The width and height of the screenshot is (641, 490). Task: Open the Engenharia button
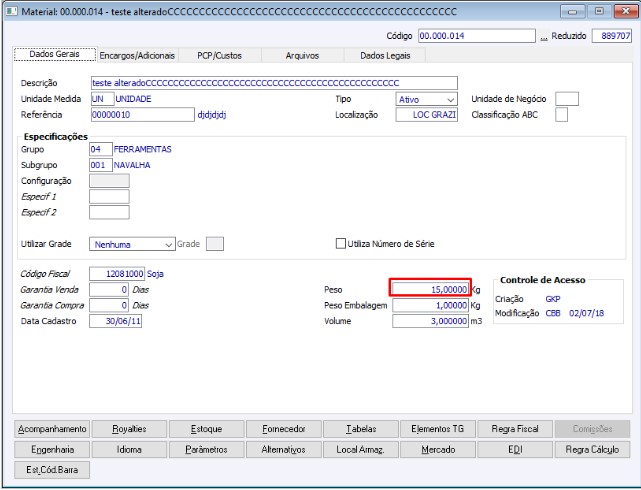(x=52, y=450)
